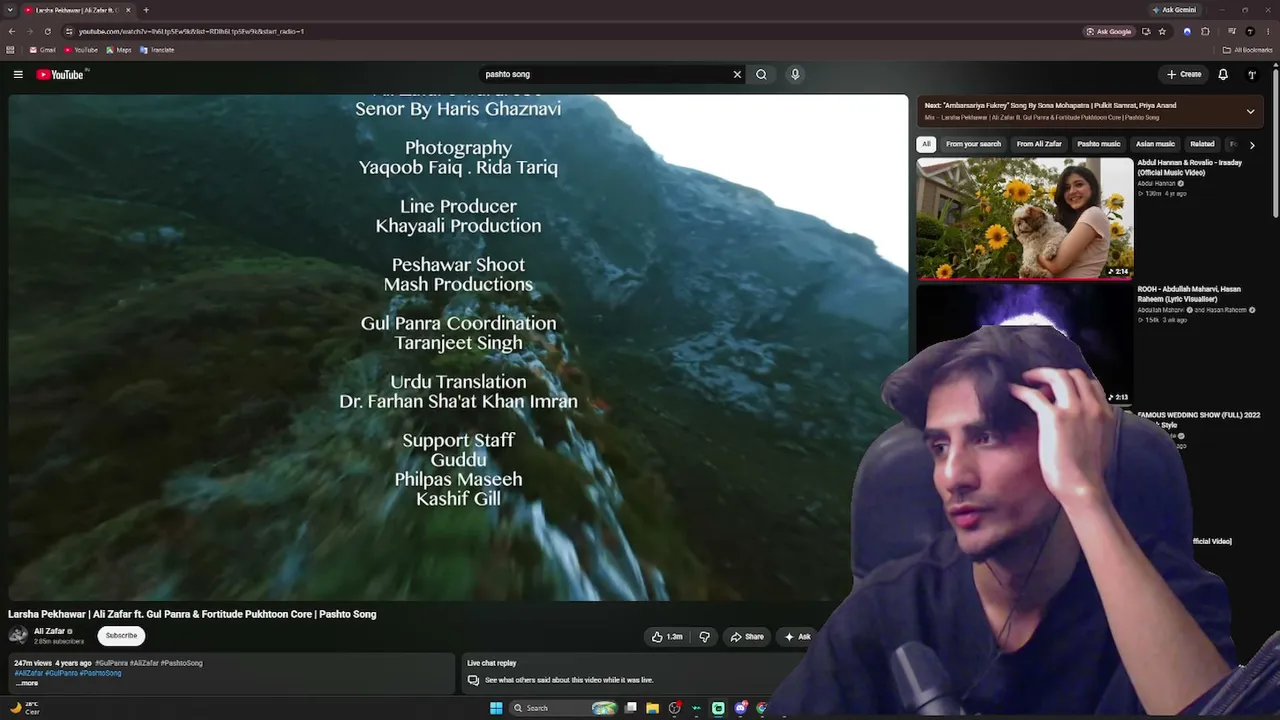Submit search with the magnifier icon
Image resolution: width=1280 pixels, height=720 pixels.
click(x=761, y=74)
